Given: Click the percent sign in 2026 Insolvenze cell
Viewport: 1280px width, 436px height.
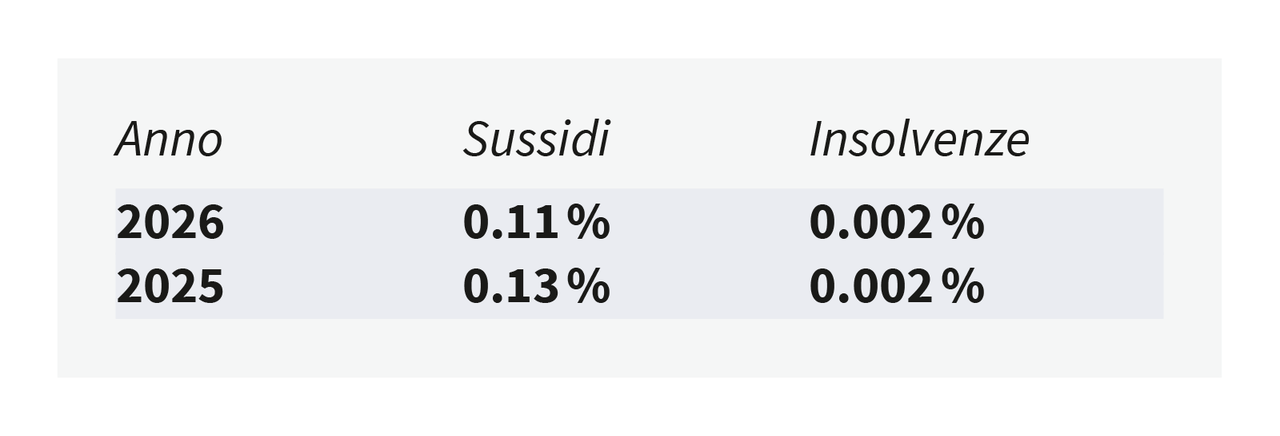Looking at the screenshot, I should [963, 222].
